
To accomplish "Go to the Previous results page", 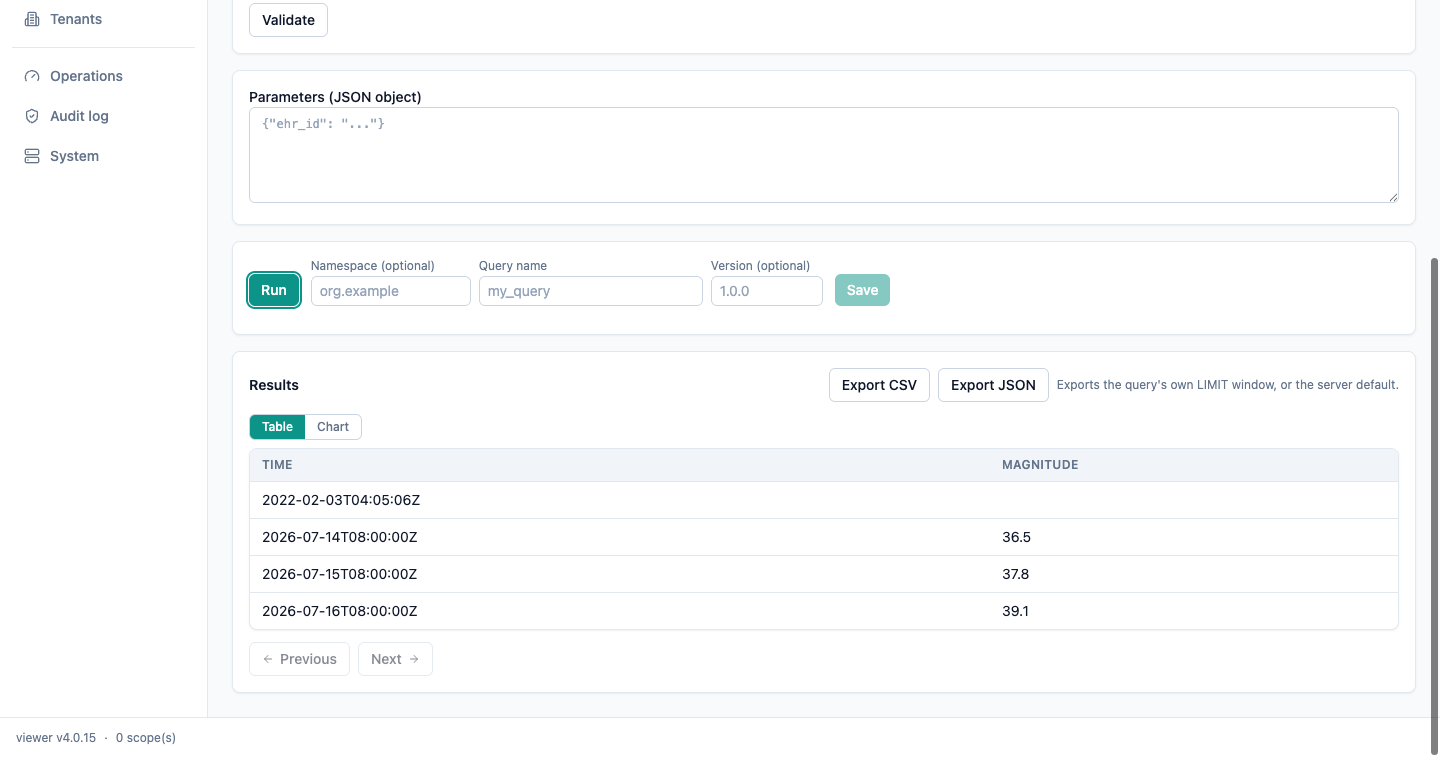I will click(x=299, y=659).
